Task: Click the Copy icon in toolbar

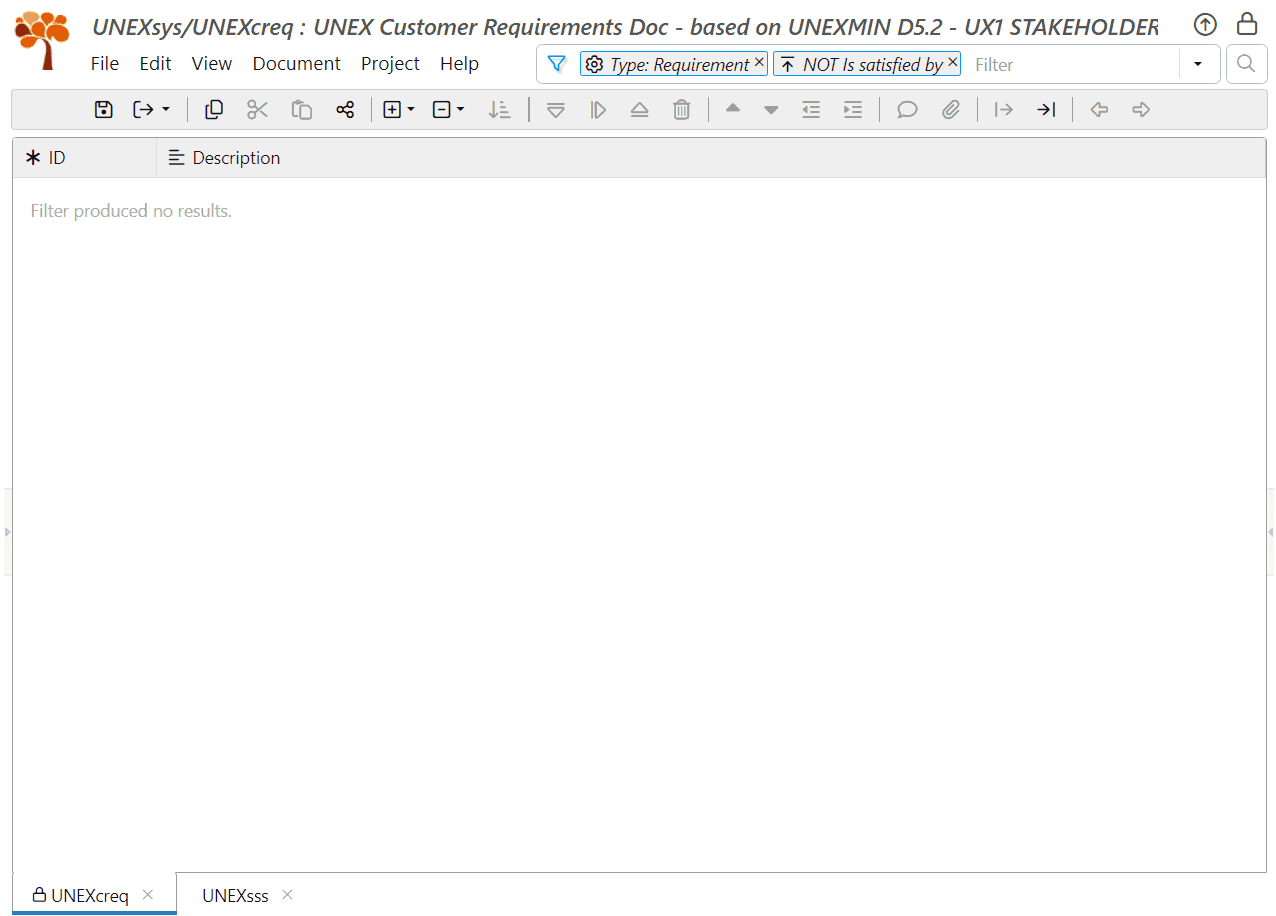Action: (x=214, y=110)
